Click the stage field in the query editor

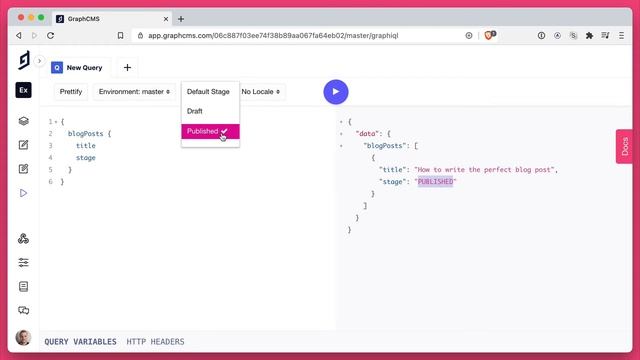click(x=86, y=158)
